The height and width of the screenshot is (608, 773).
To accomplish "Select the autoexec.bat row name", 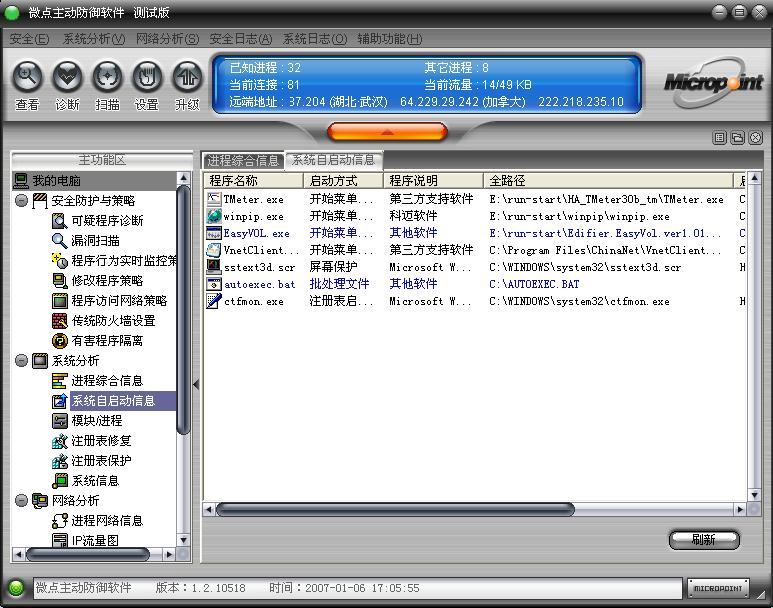I will point(259,285).
